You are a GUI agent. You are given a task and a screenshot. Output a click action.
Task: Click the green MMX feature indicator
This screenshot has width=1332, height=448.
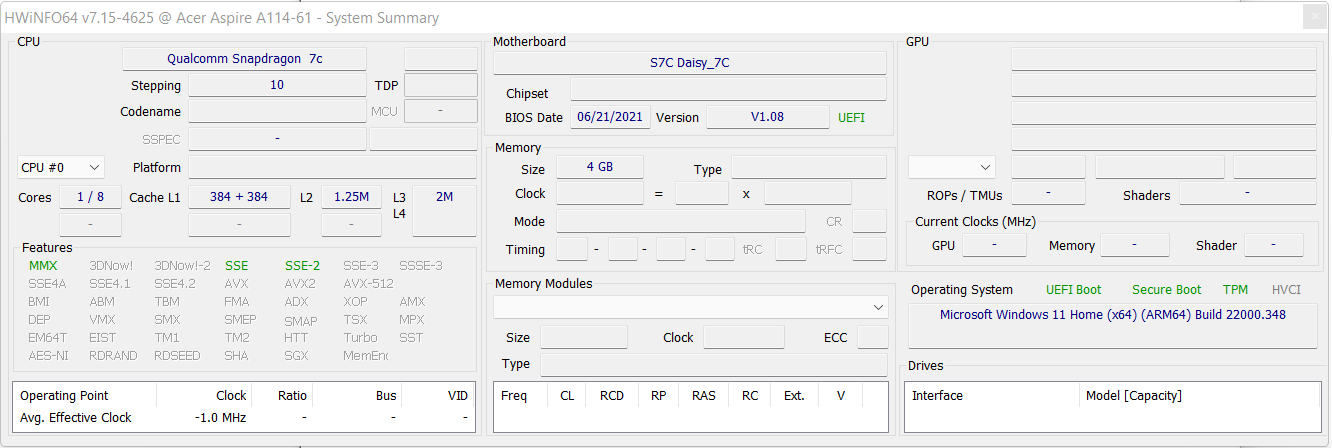click(43, 266)
